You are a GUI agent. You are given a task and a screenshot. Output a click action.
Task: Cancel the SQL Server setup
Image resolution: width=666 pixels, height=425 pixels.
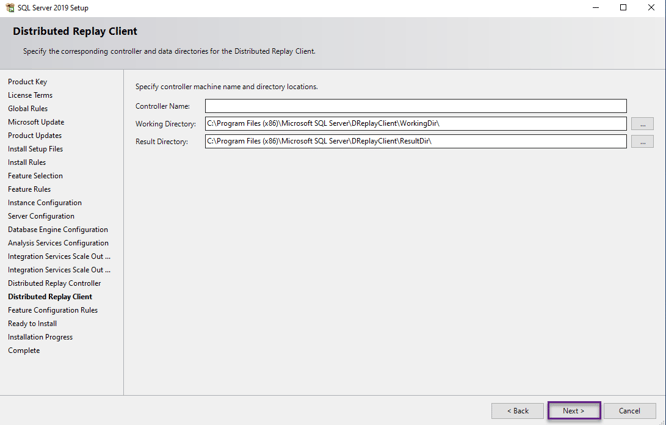[x=629, y=411]
